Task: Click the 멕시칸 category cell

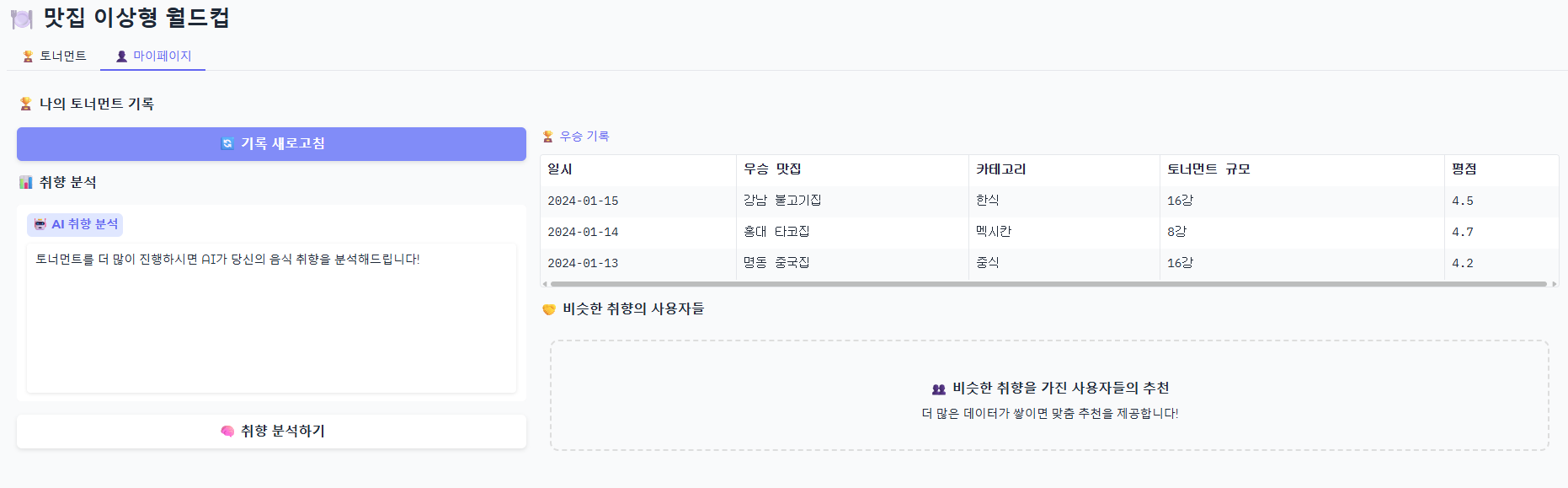Action: tap(1064, 232)
